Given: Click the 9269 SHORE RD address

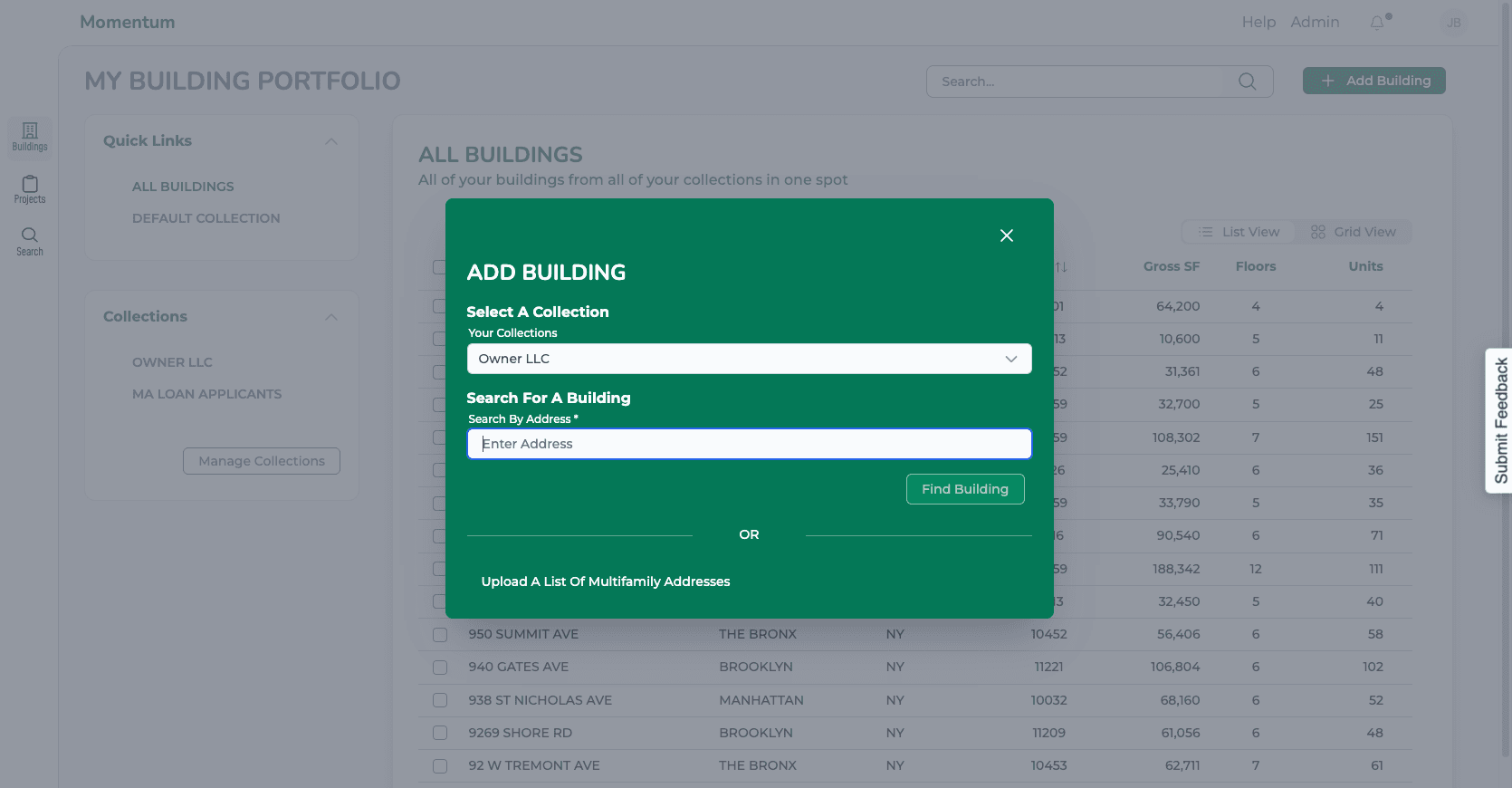Looking at the screenshot, I should (521, 733).
